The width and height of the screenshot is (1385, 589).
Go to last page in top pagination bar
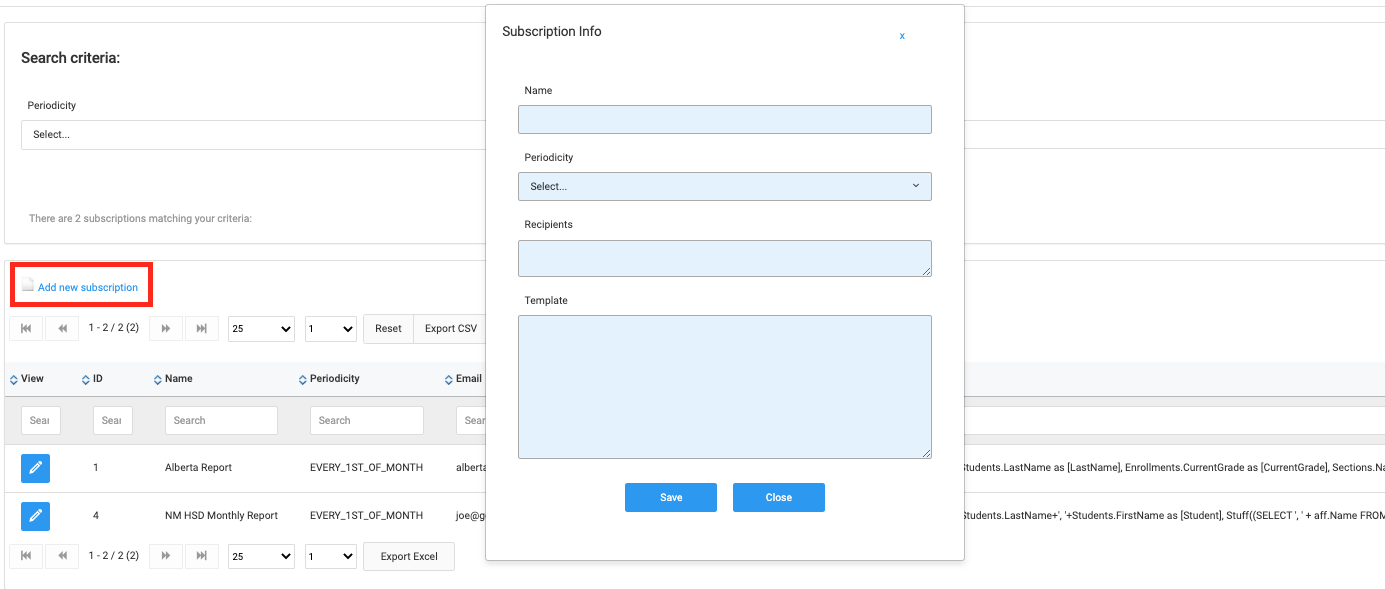pos(202,328)
